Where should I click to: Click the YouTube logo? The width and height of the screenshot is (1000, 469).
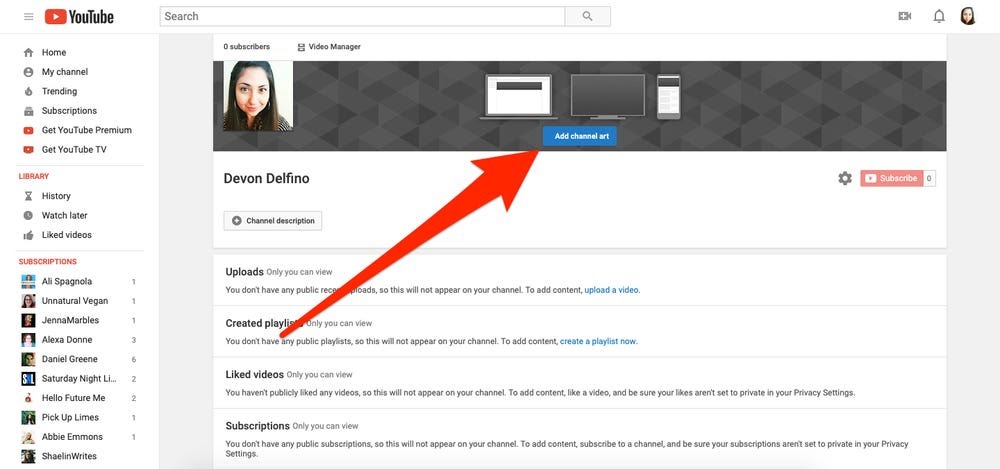80,17
